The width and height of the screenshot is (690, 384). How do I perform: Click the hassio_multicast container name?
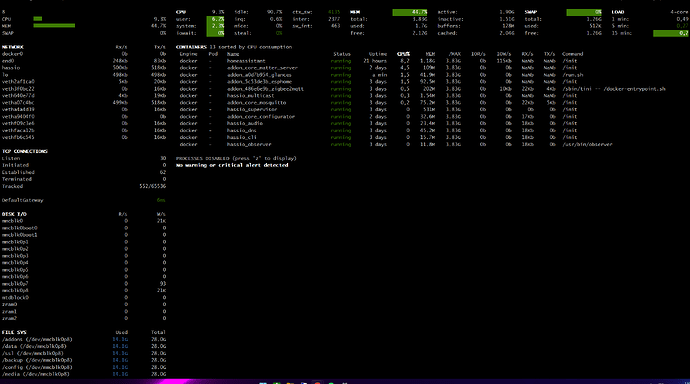coord(250,96)
